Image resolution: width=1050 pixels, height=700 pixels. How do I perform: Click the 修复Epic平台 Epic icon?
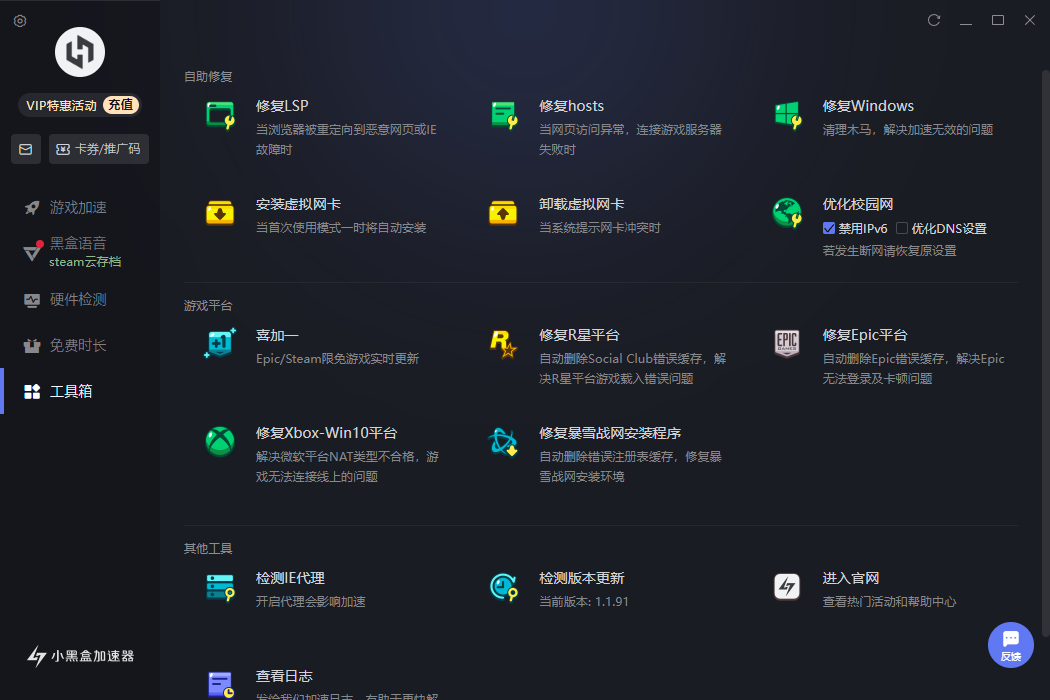[x=787, y=344]
